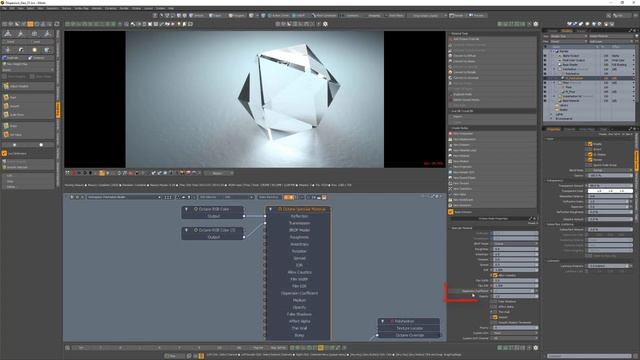Switch to Polygons selection mode

tap(236, 16)
